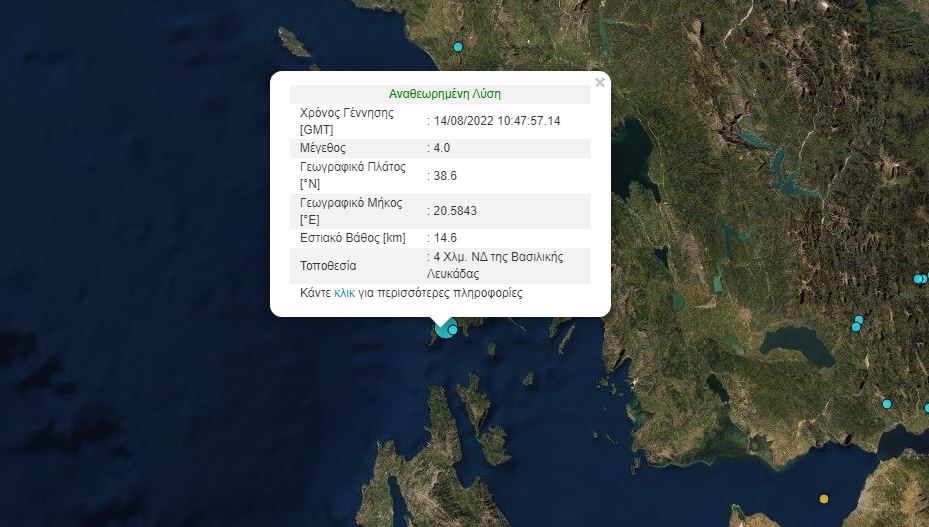Viewport: 929px width, 527px height.
Task: Click the location text 'ΝΔ της Βασιλικής Λευκάδας'
Action: 497,265
